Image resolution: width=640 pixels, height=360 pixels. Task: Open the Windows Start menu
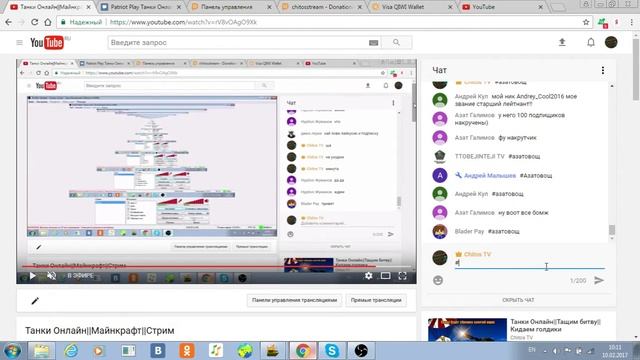click(11, 351)
